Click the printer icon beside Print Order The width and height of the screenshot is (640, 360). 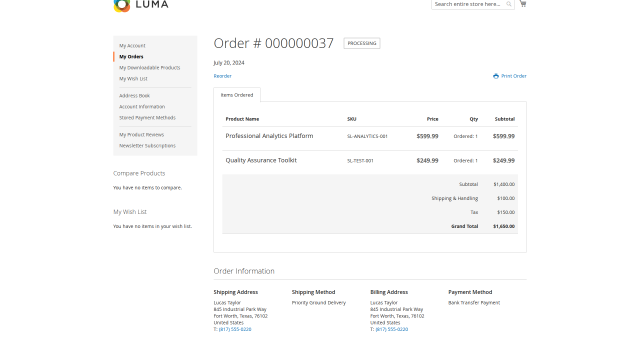(x=496, y=76)
